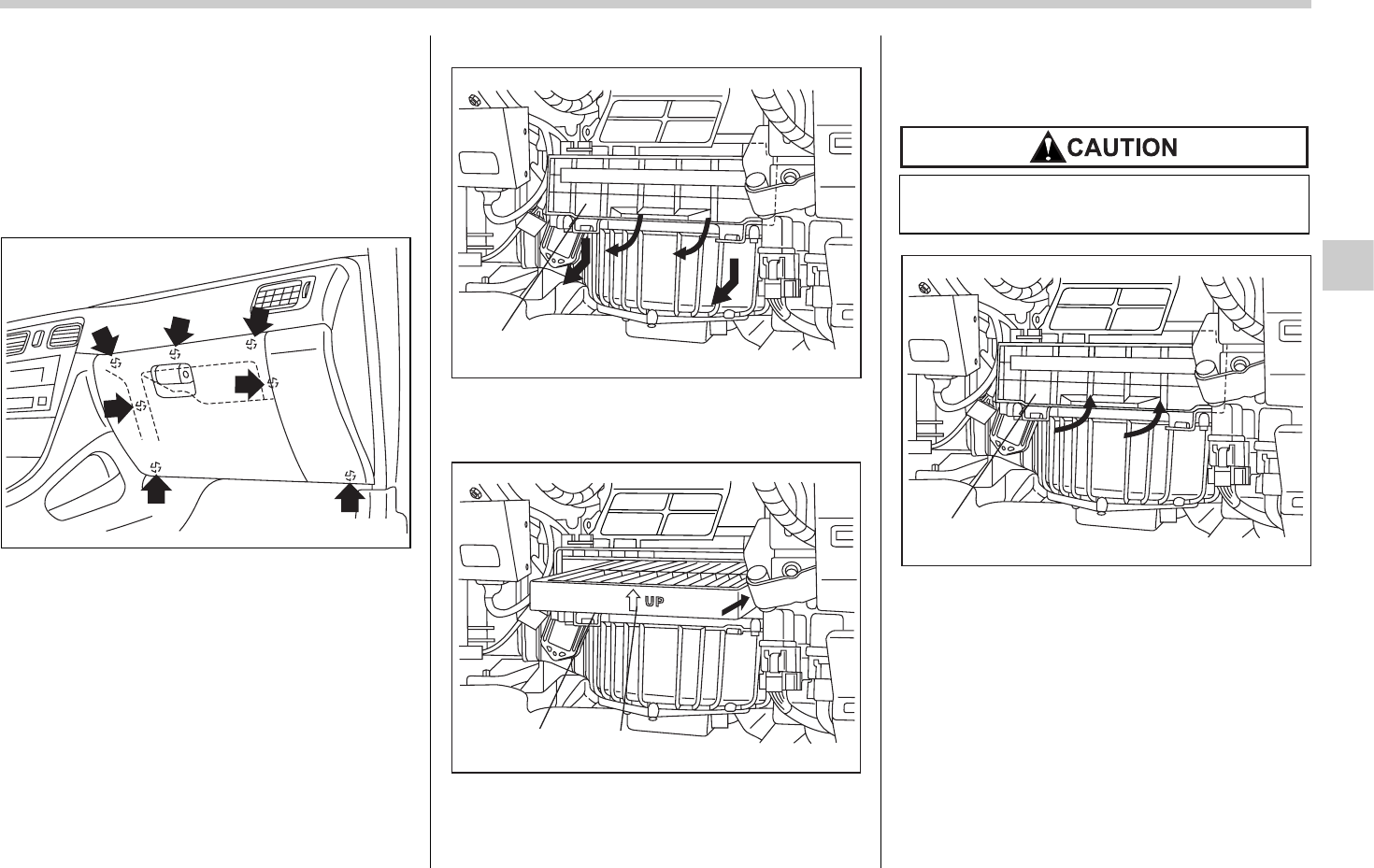
Task: Select the filter cover removal diagram with downward arrows
Action: 655,222
